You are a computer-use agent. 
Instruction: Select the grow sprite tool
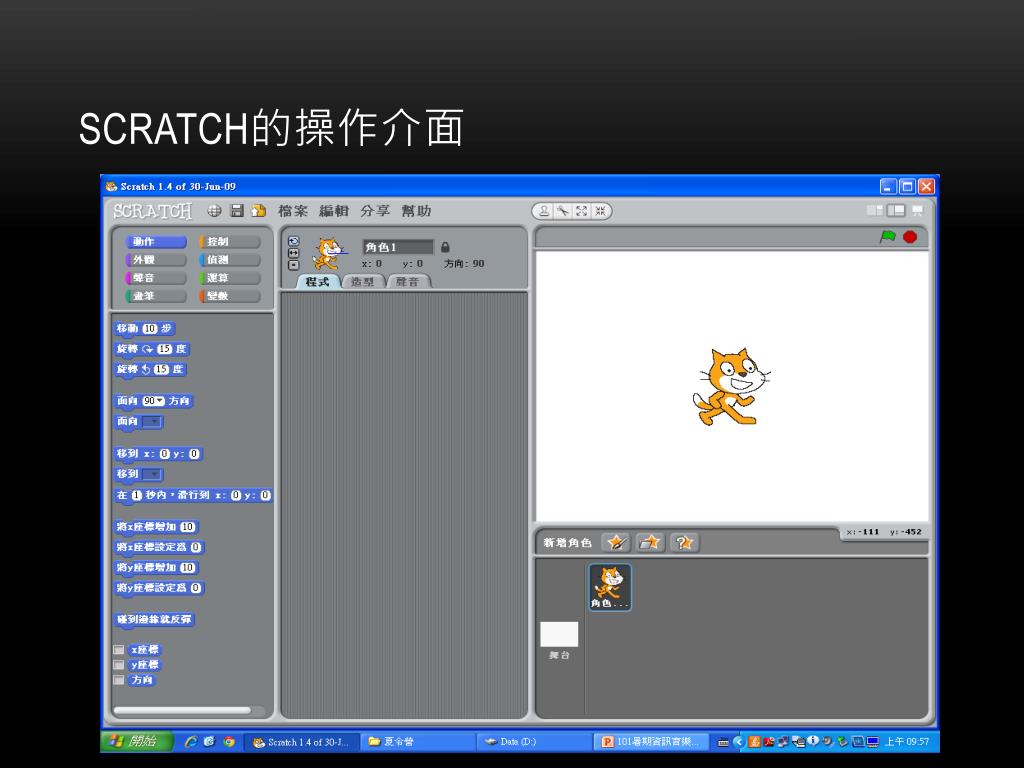pyautogui.click(x=581, y=211)
